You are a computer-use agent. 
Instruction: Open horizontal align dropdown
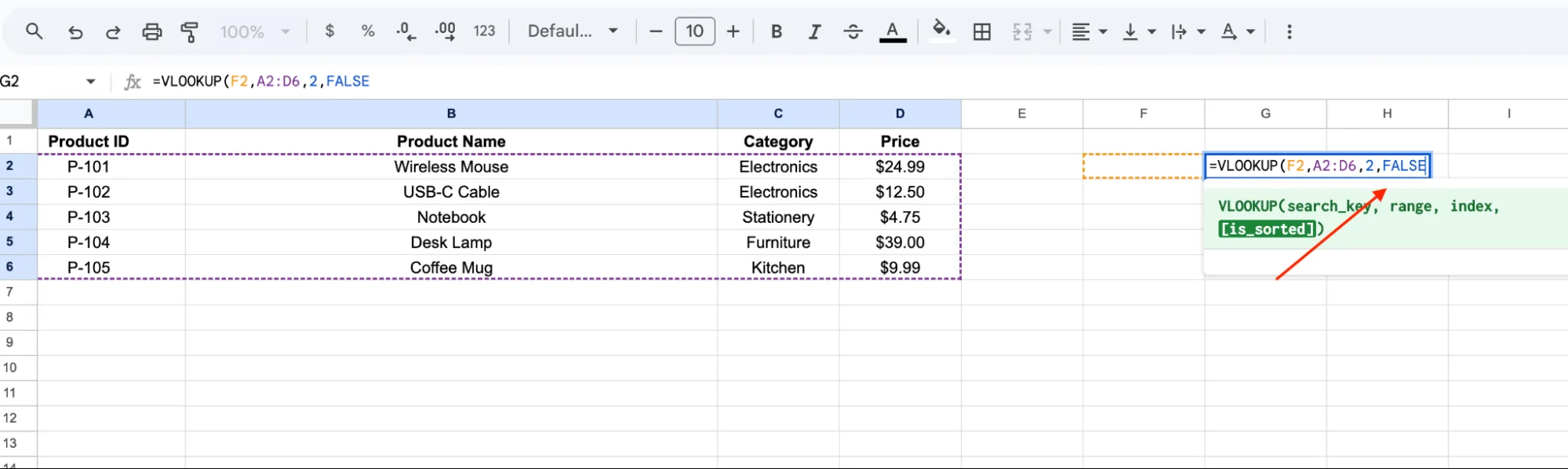pyautogui.click(x=1090, y=32)
